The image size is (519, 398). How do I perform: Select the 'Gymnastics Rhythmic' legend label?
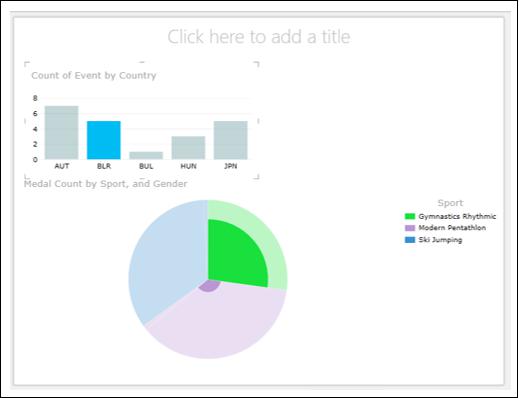[x=457, y=216]
